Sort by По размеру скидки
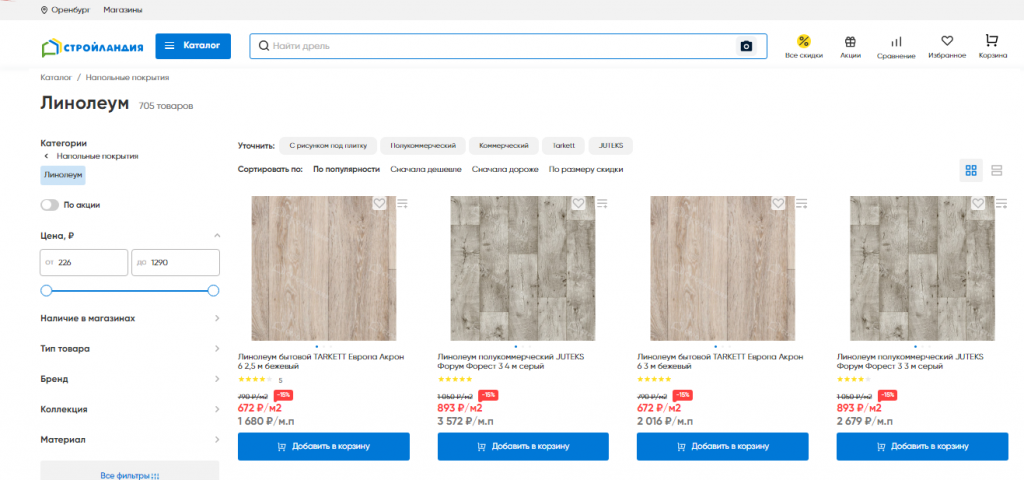 pos(586,169)
